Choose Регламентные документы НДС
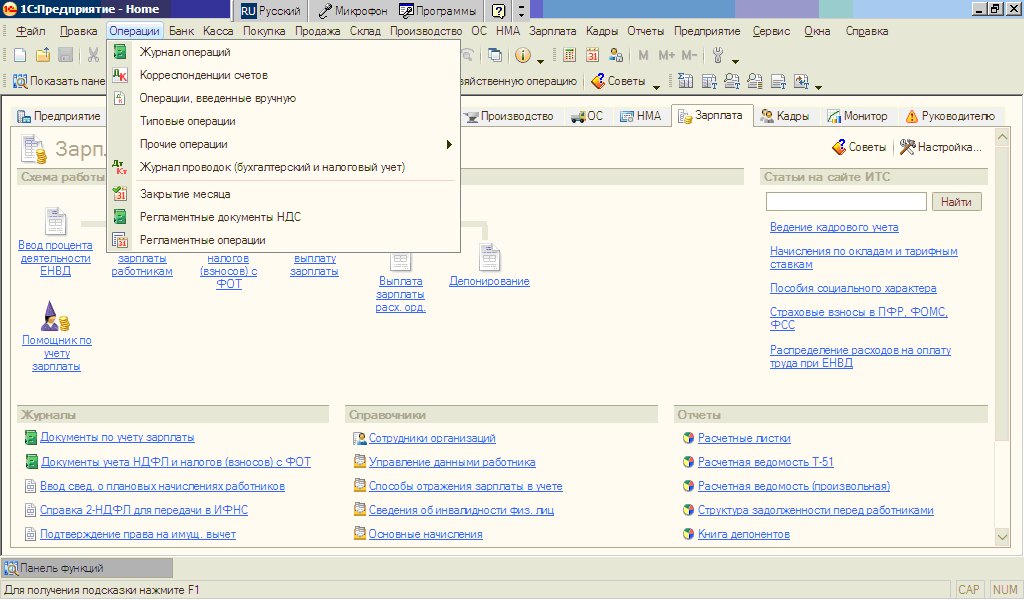 click(x=283, y=217)
